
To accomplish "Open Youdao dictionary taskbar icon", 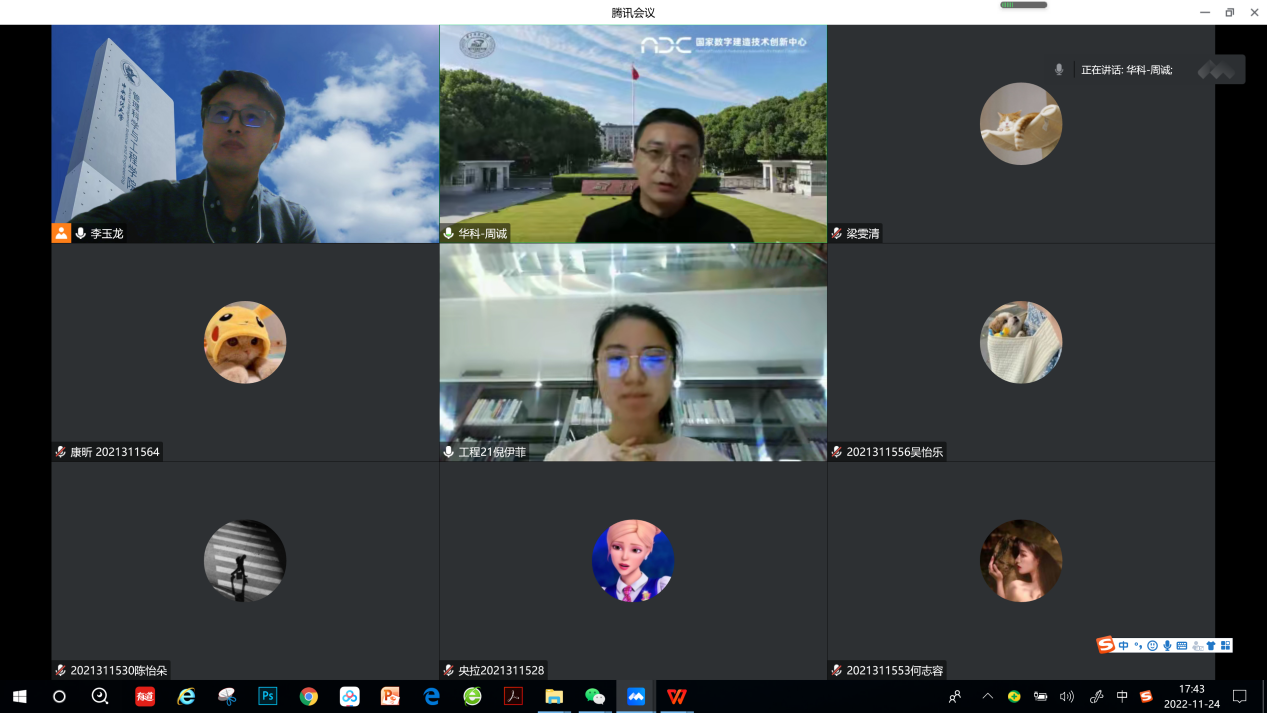I will (x=145, y=696).
